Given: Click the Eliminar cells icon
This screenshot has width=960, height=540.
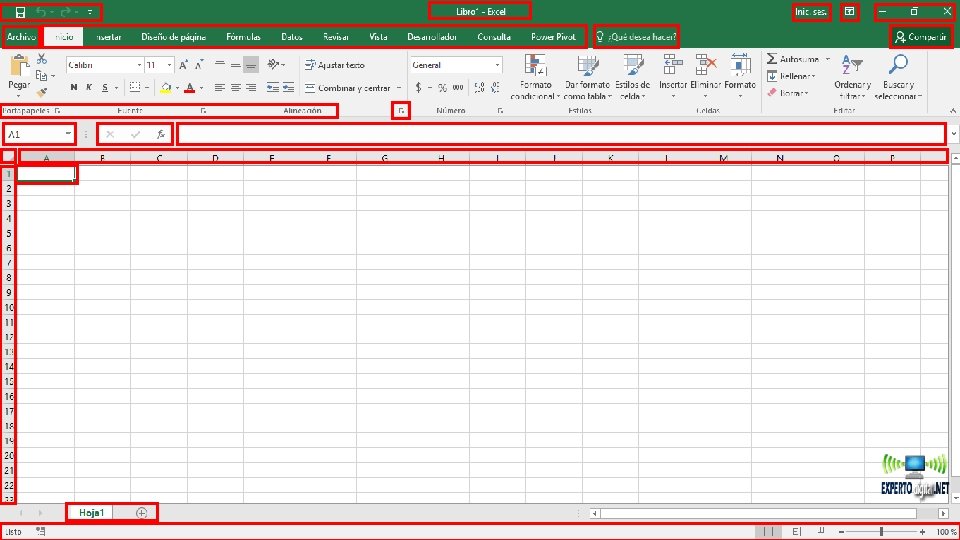Looking at the screenshot, I should 705,65.
